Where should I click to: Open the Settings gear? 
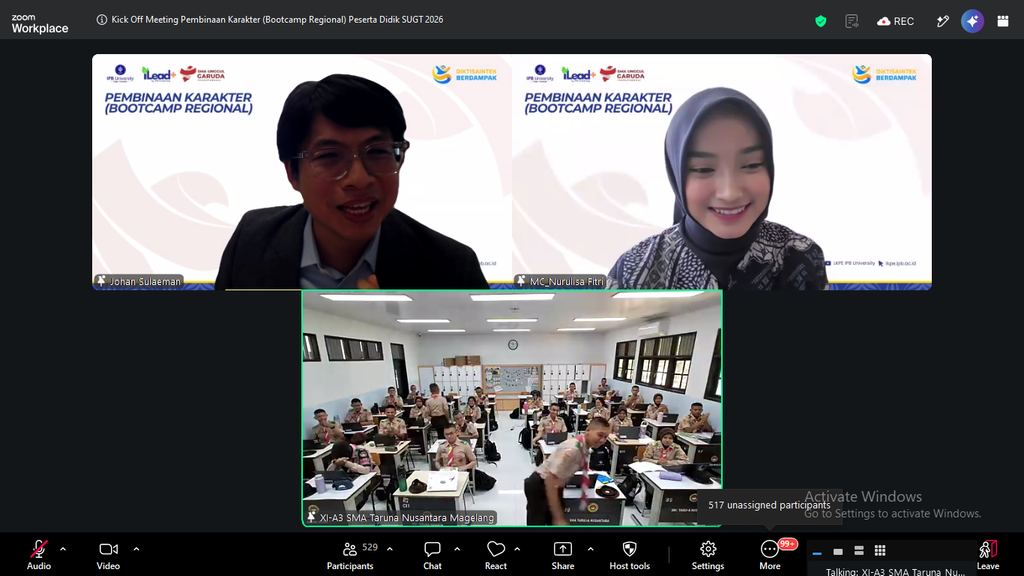(x=708, y=555)
